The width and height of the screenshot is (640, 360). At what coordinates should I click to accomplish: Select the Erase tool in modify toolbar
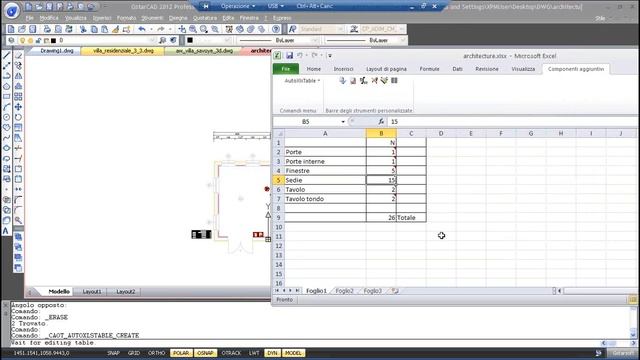[18, 56]
